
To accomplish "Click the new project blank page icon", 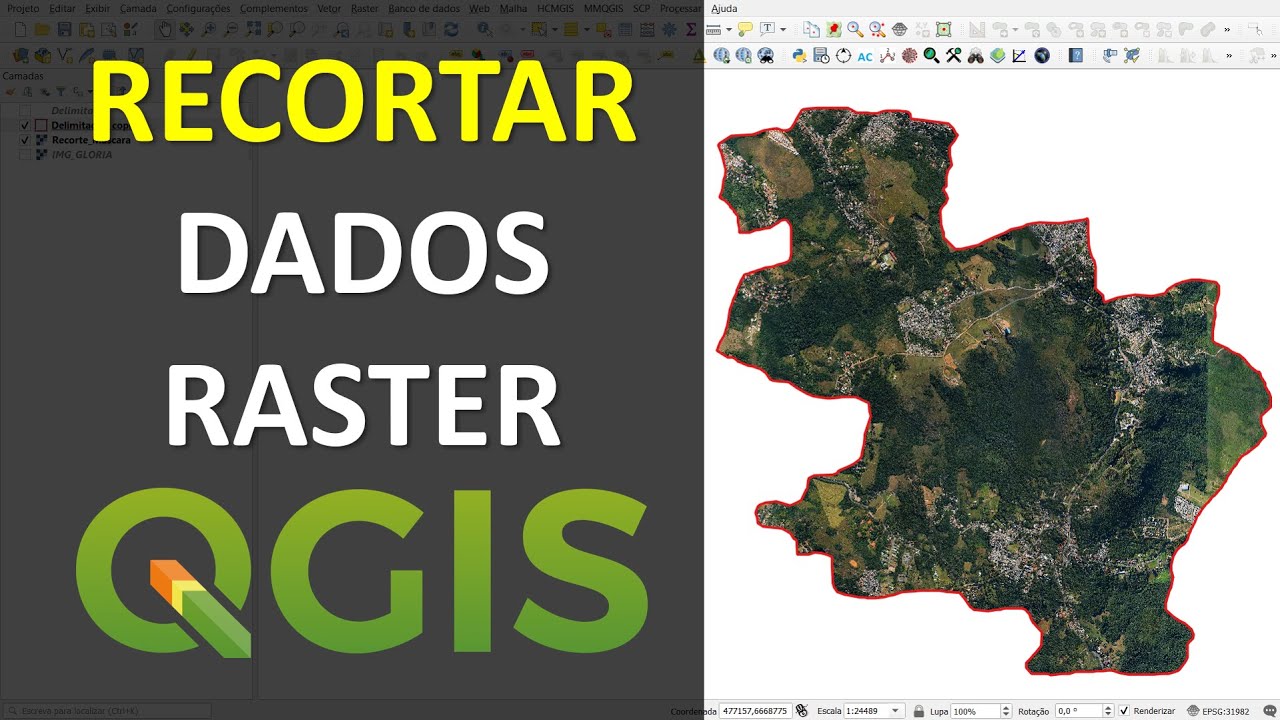I will (x=20, y=30).
